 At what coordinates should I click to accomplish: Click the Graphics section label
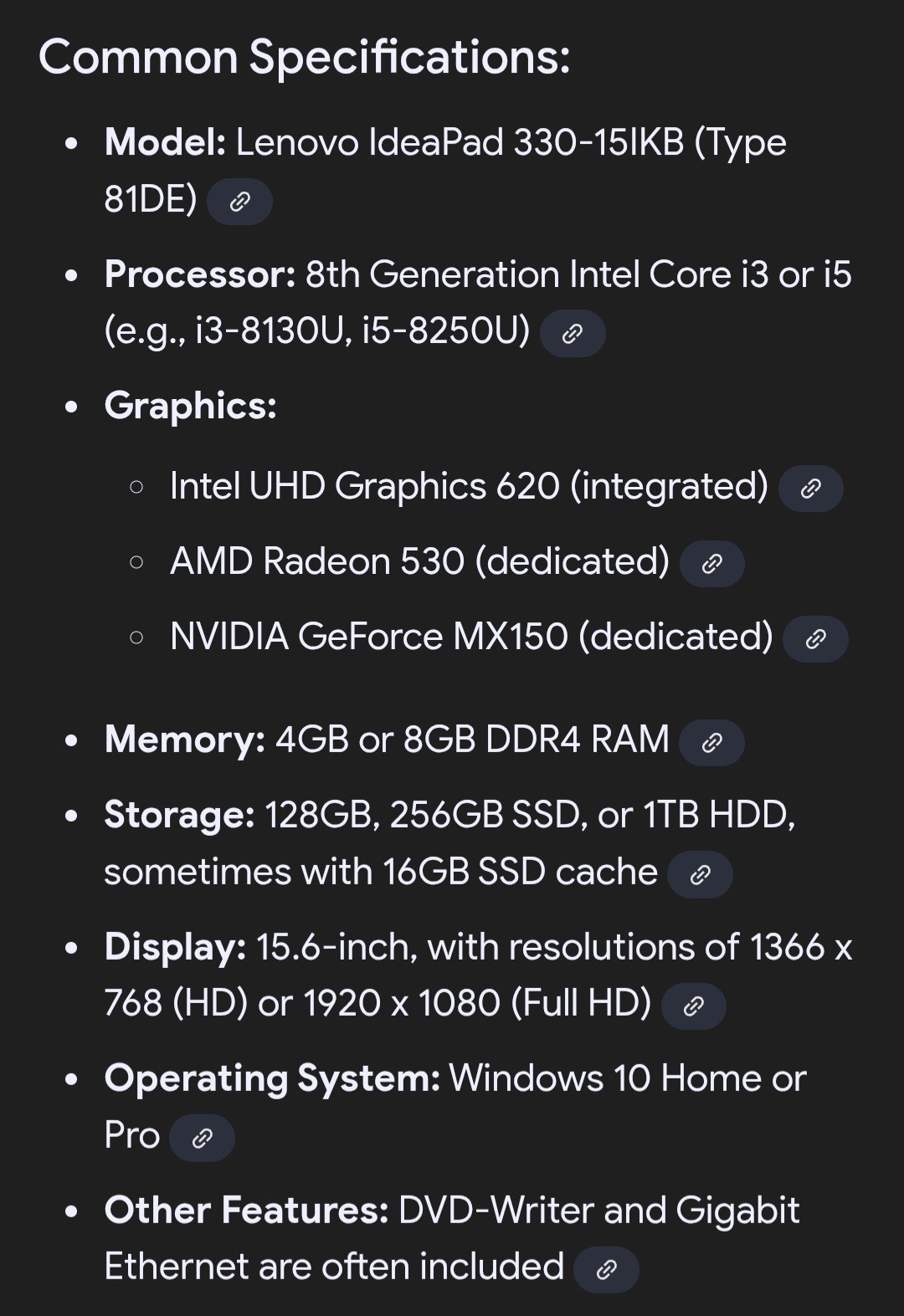click(x=190, y=407)
